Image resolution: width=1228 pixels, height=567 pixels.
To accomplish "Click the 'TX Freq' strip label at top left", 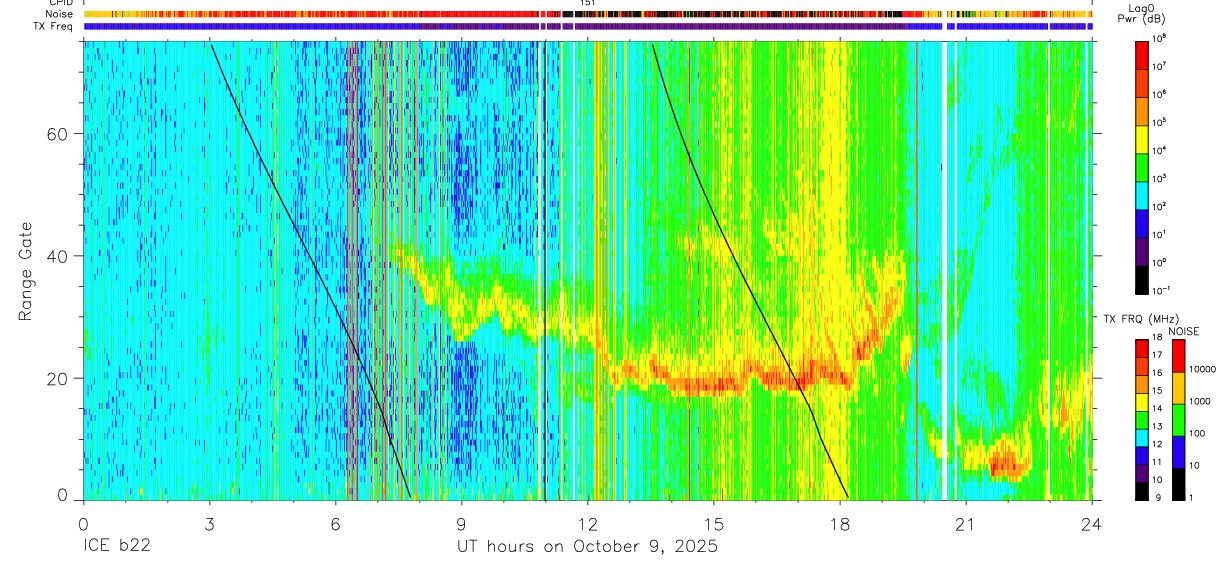I will (53, 26).
